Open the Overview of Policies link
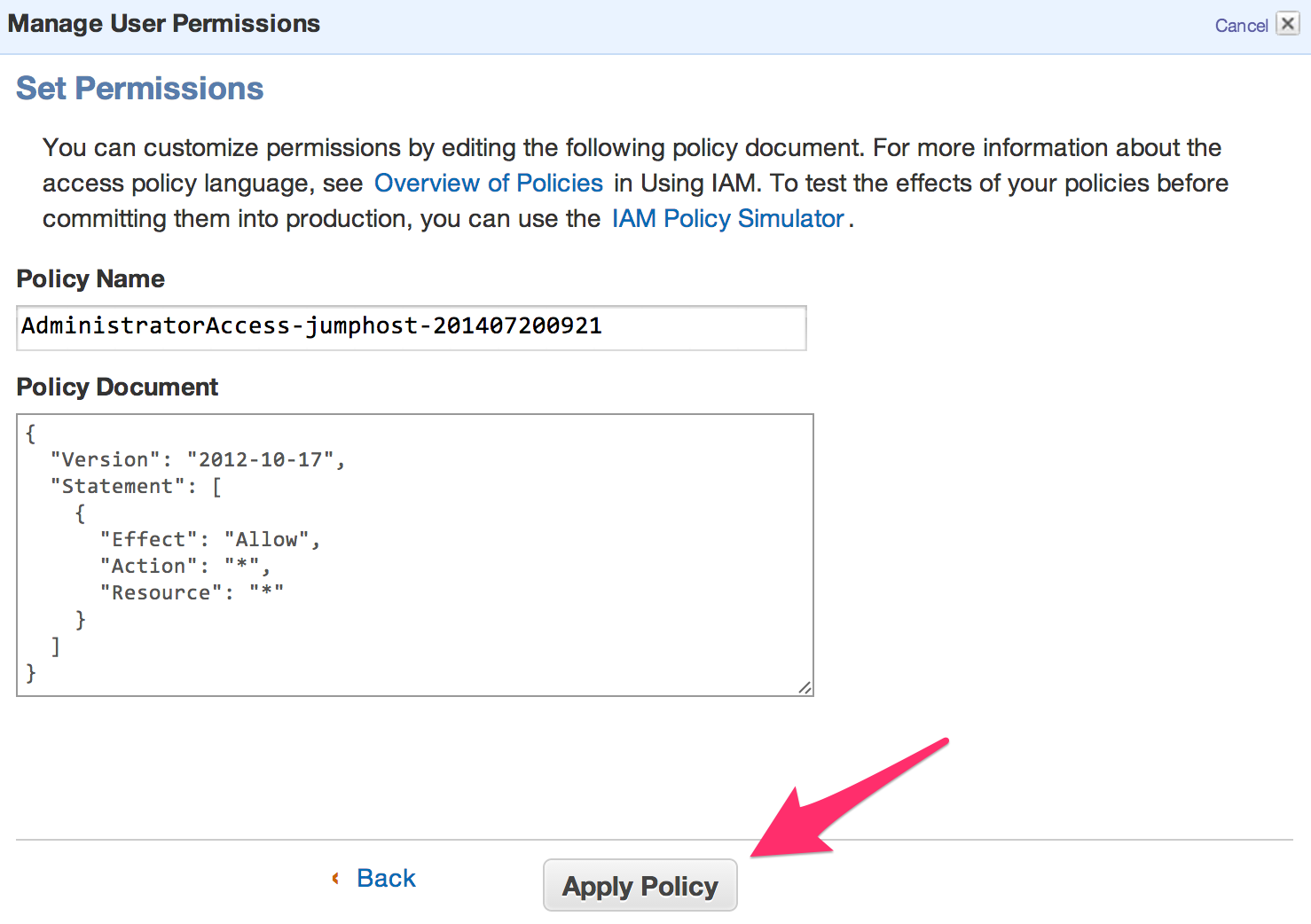The height and width of the screenshot is (924, 1311). (x=489, y=183)
